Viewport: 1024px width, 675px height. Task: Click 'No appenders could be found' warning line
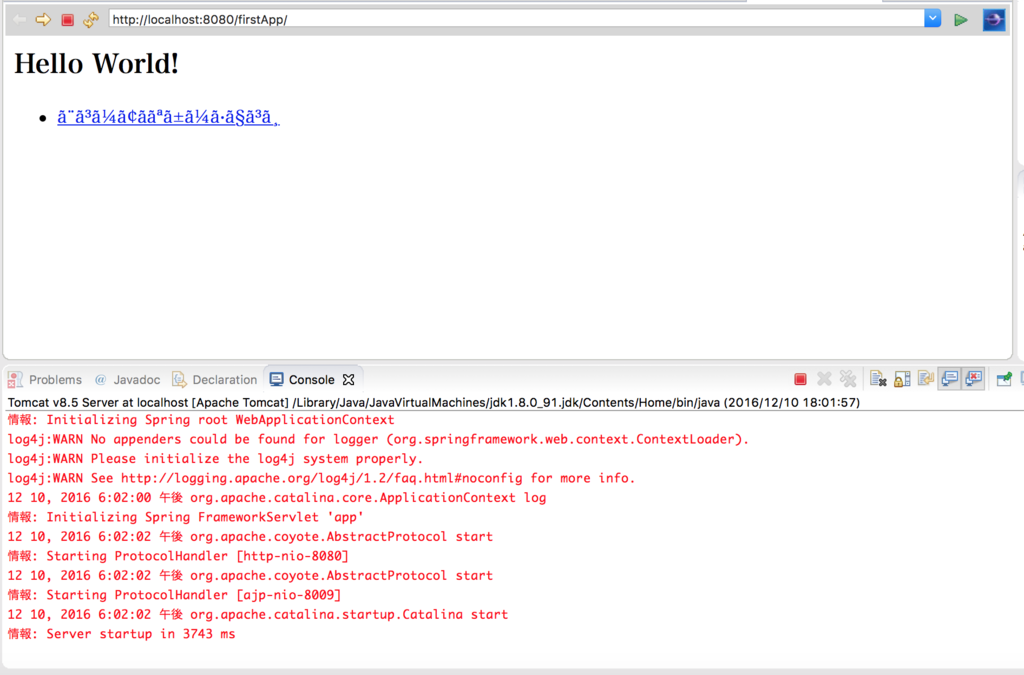pos(378,439)
